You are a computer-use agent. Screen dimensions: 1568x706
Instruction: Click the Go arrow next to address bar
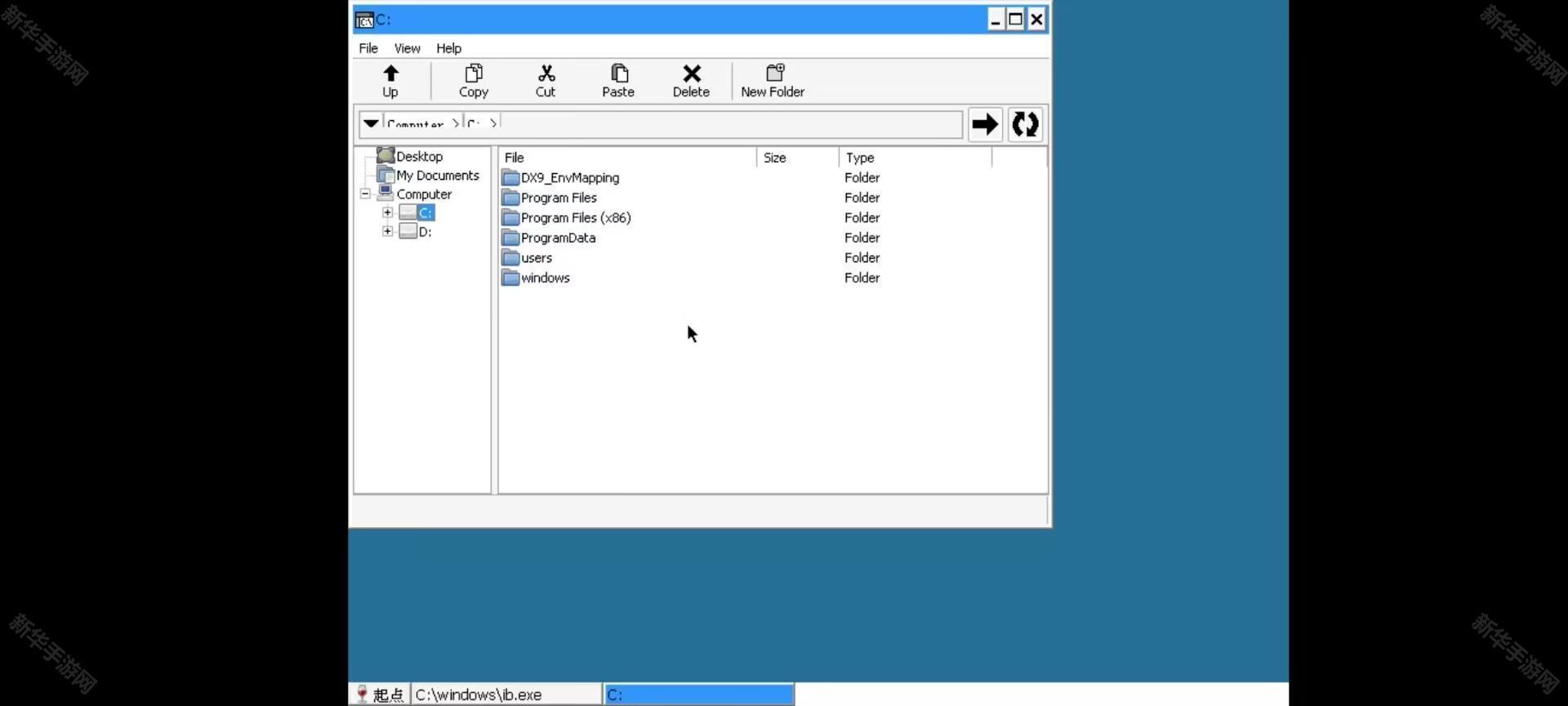(985, 124)
